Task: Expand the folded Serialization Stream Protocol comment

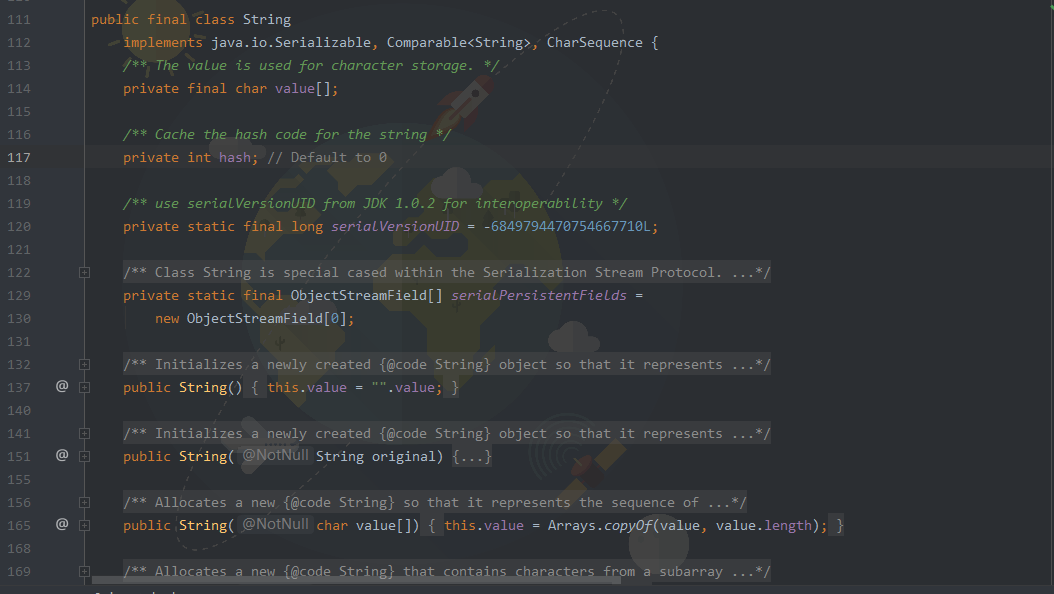Action: point(84,272)
